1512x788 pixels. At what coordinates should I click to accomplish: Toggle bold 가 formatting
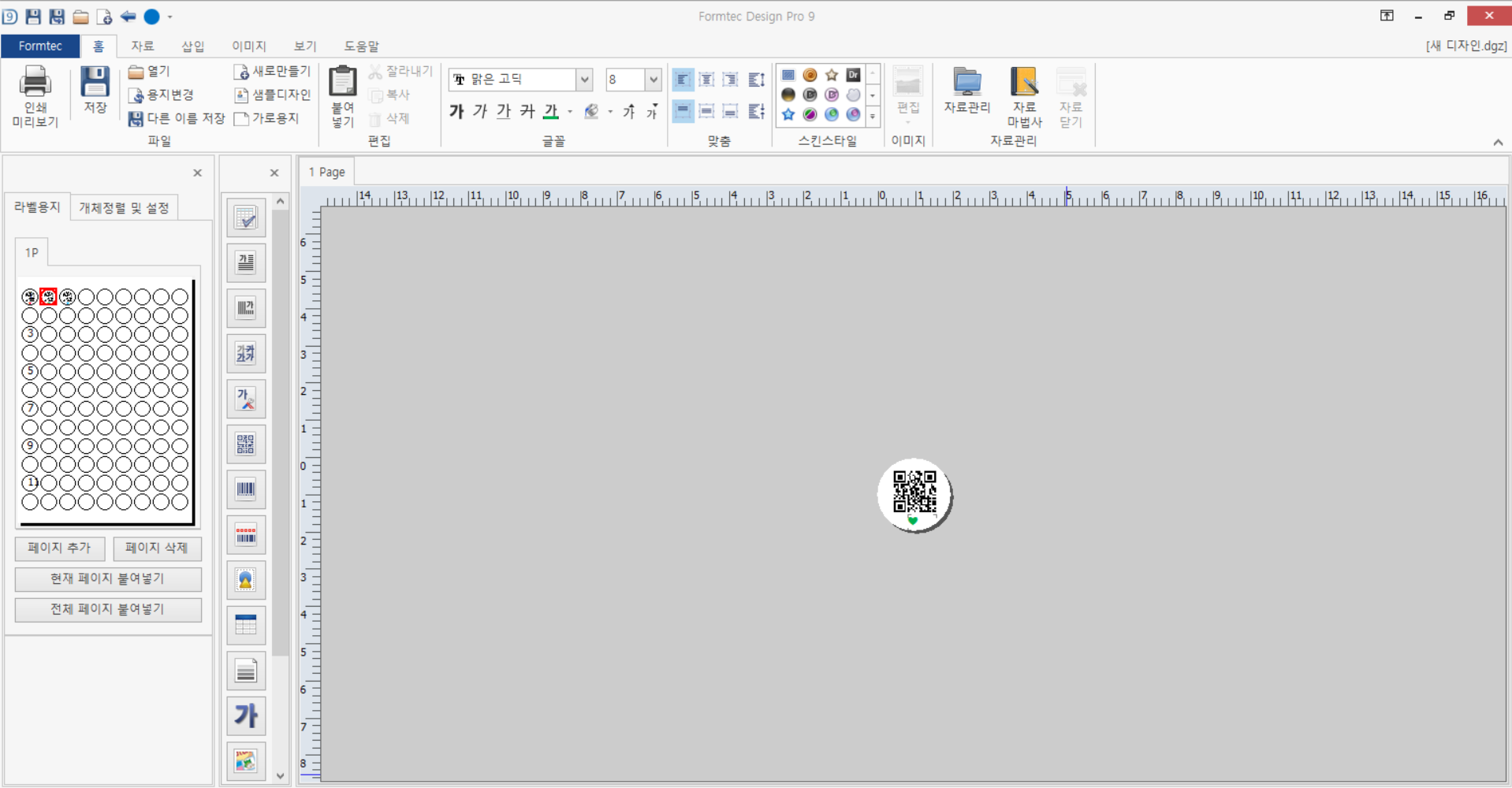pos(456,111)
